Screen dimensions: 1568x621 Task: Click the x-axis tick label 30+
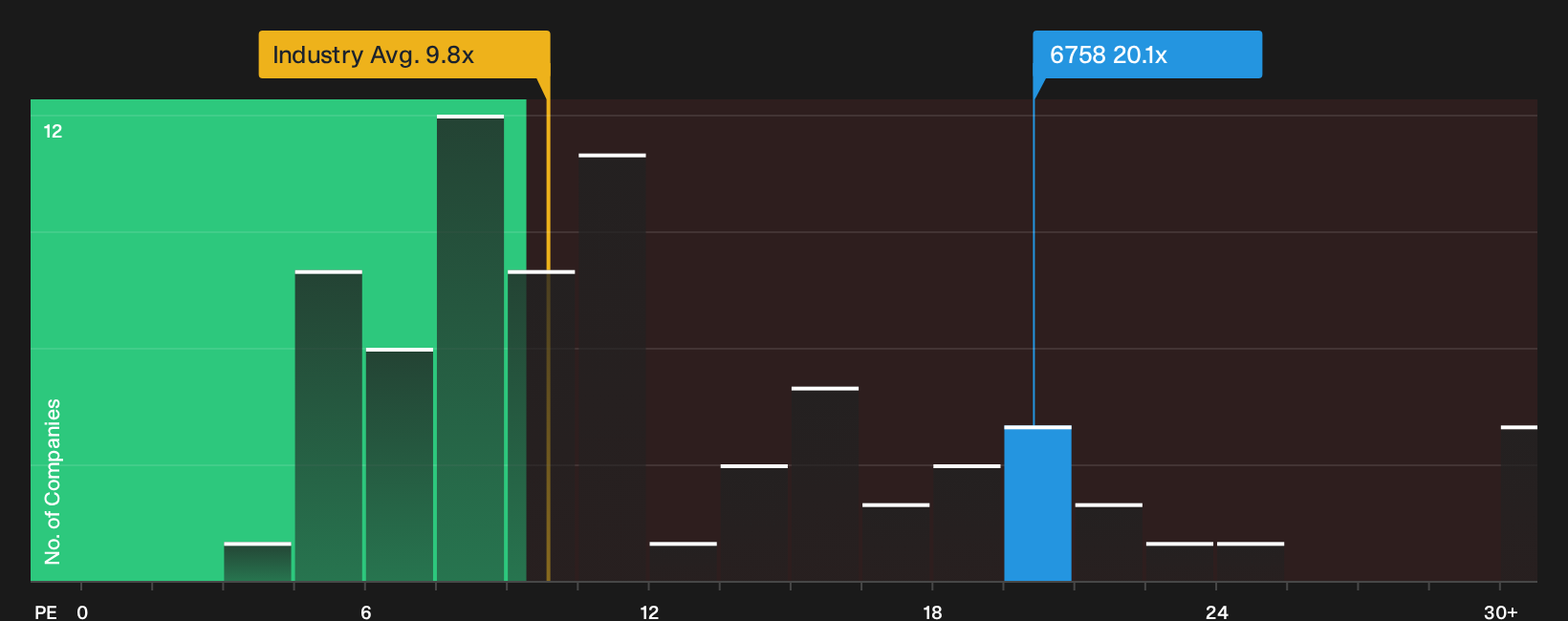(1500, 612)
